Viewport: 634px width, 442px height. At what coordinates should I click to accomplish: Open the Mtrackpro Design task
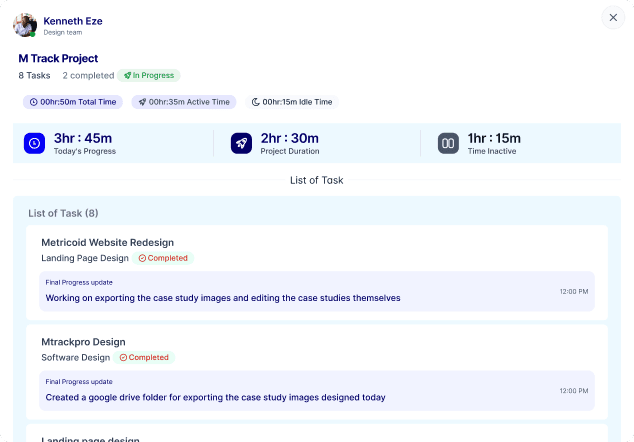[x=83, y=342]
